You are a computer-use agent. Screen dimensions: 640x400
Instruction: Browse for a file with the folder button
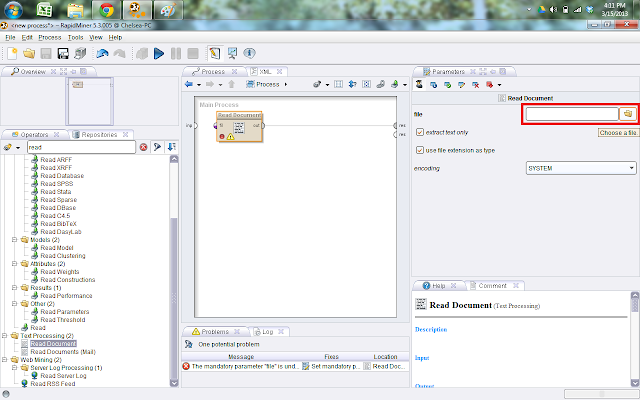coord(628,114)
